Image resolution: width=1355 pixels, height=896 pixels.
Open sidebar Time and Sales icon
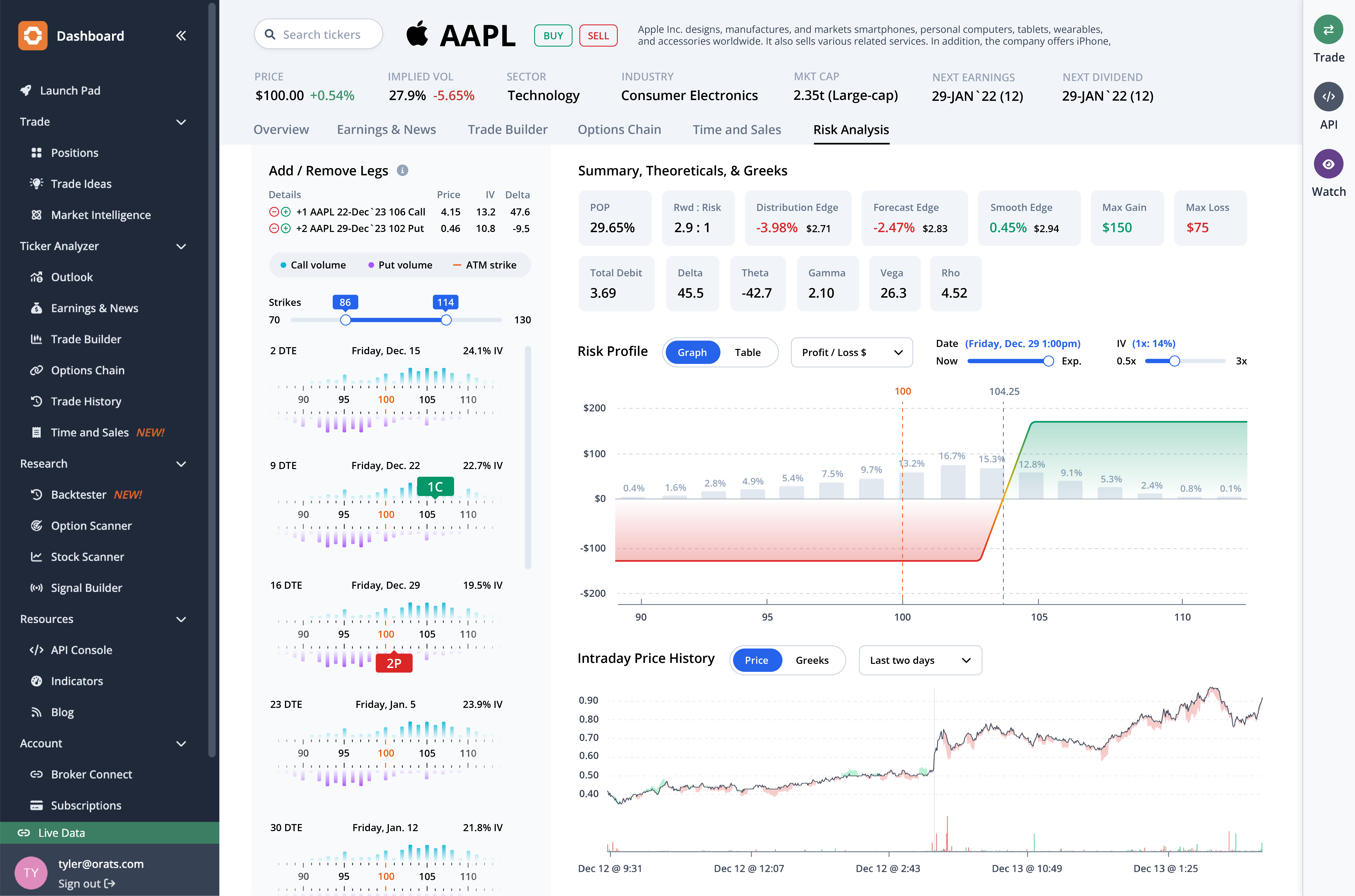click(x=37, y=433)
